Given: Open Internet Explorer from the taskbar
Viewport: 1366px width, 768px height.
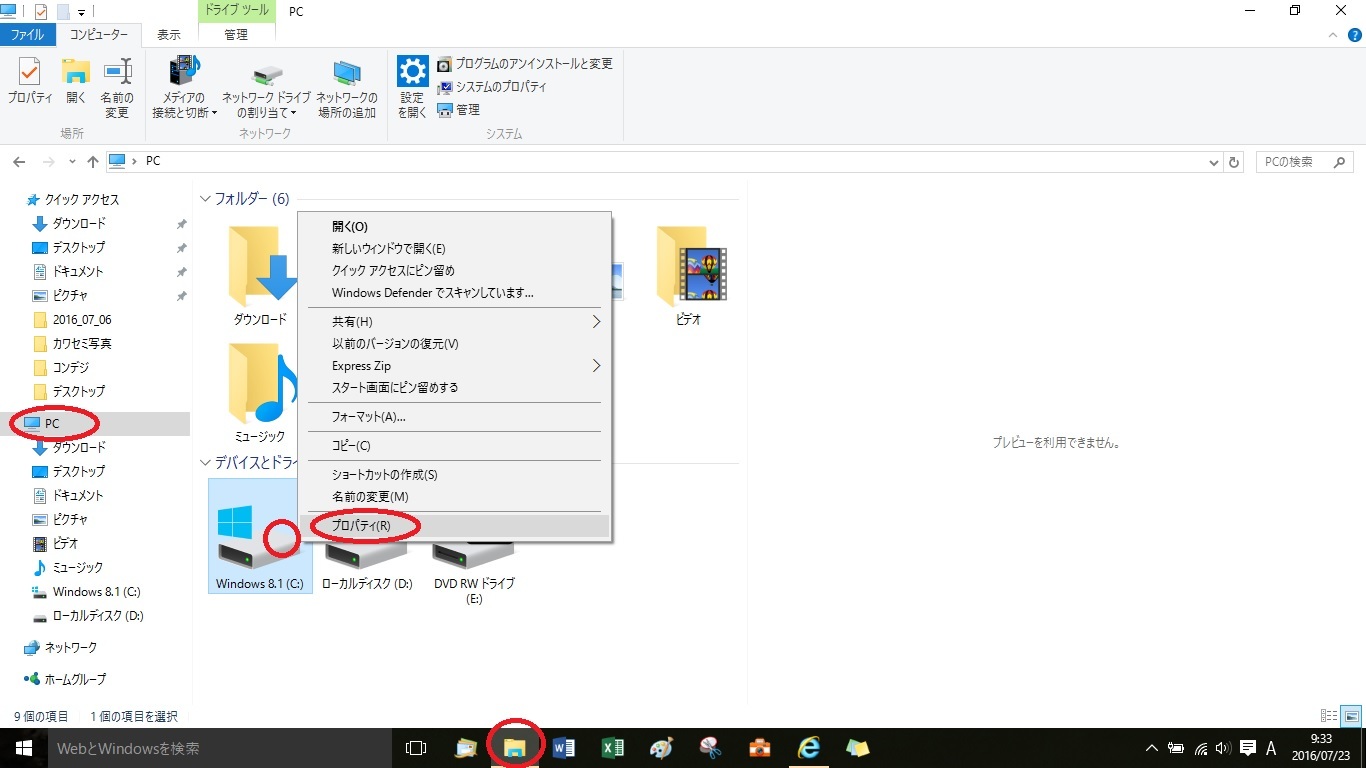Looking at the screenshot, I should 808,748.
